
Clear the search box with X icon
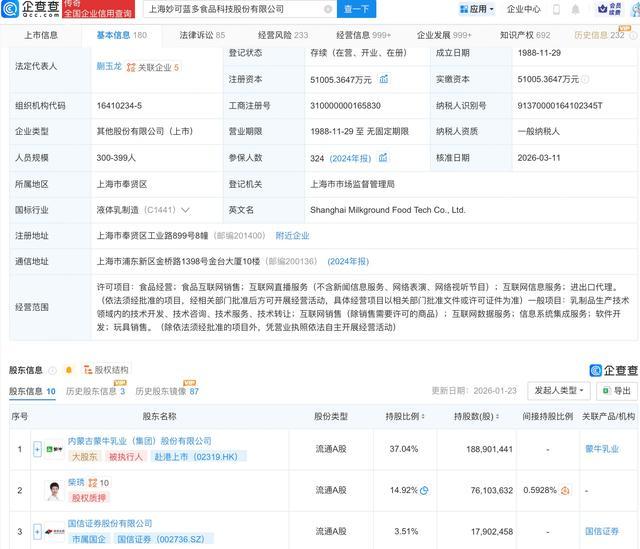pyautogui.click(x=327, y=9)
